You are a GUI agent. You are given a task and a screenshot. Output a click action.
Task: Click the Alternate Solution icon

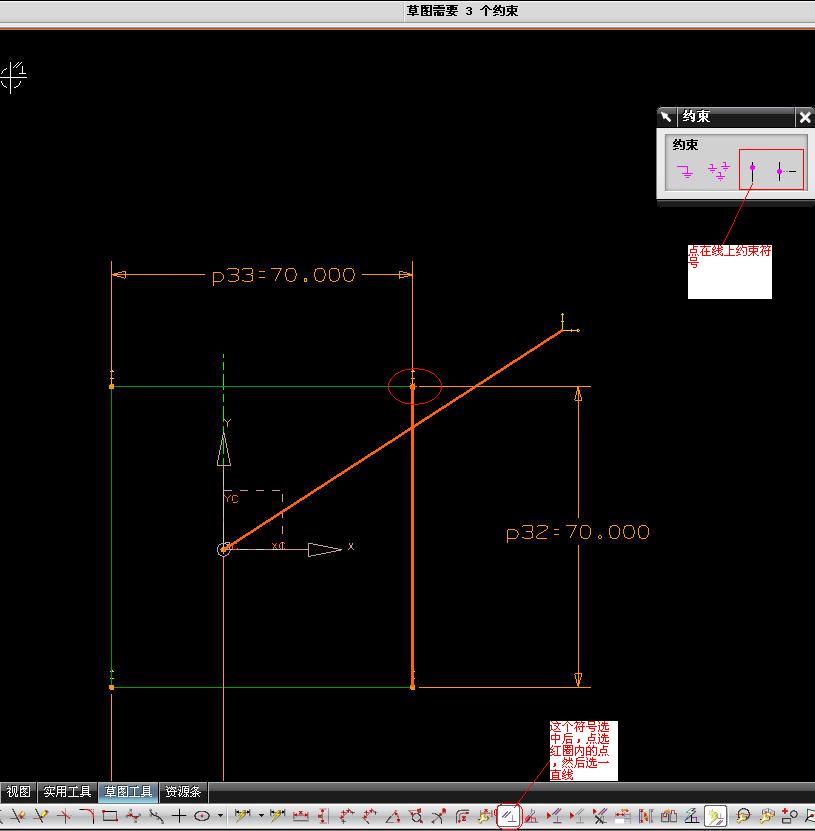coord(669,816)
